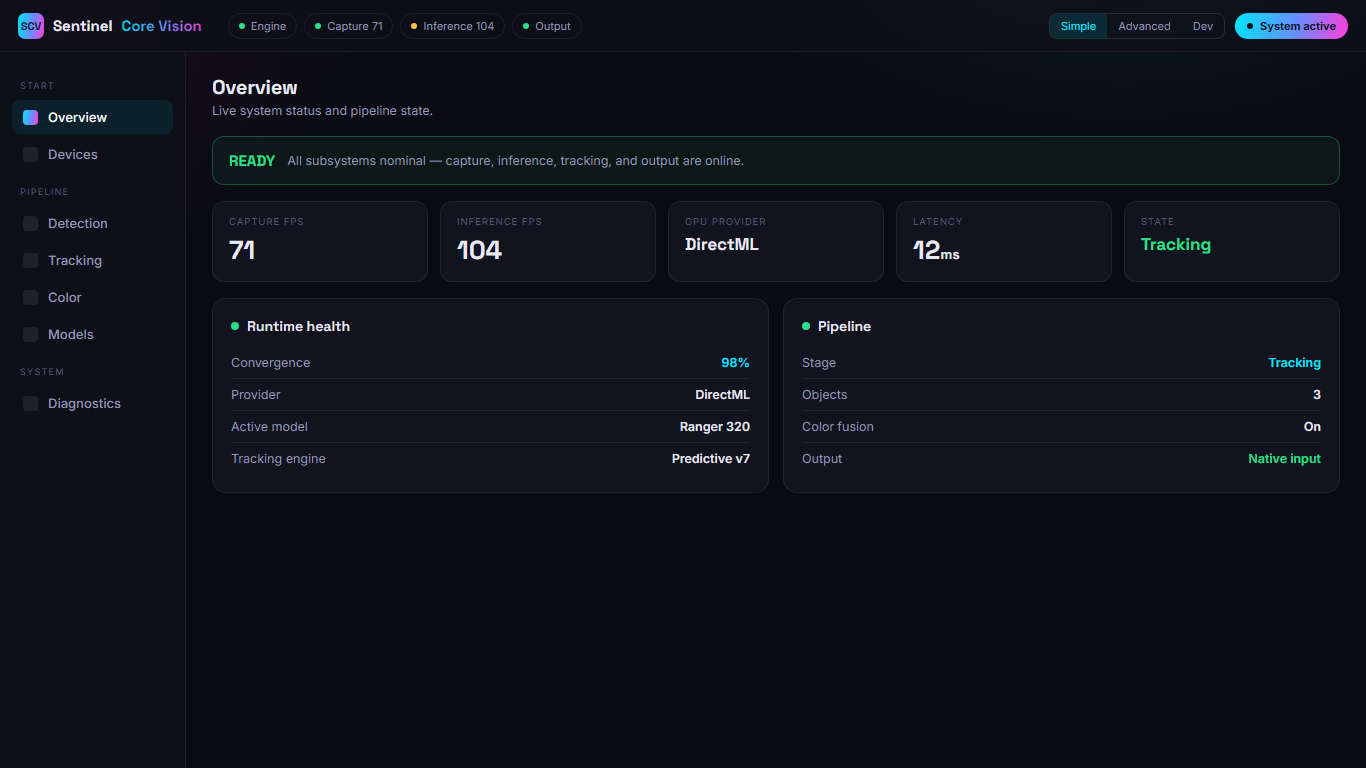This screenshot has height=768, width=1366.
Task: Click the Engine status pill
Action: pos(262,26)
